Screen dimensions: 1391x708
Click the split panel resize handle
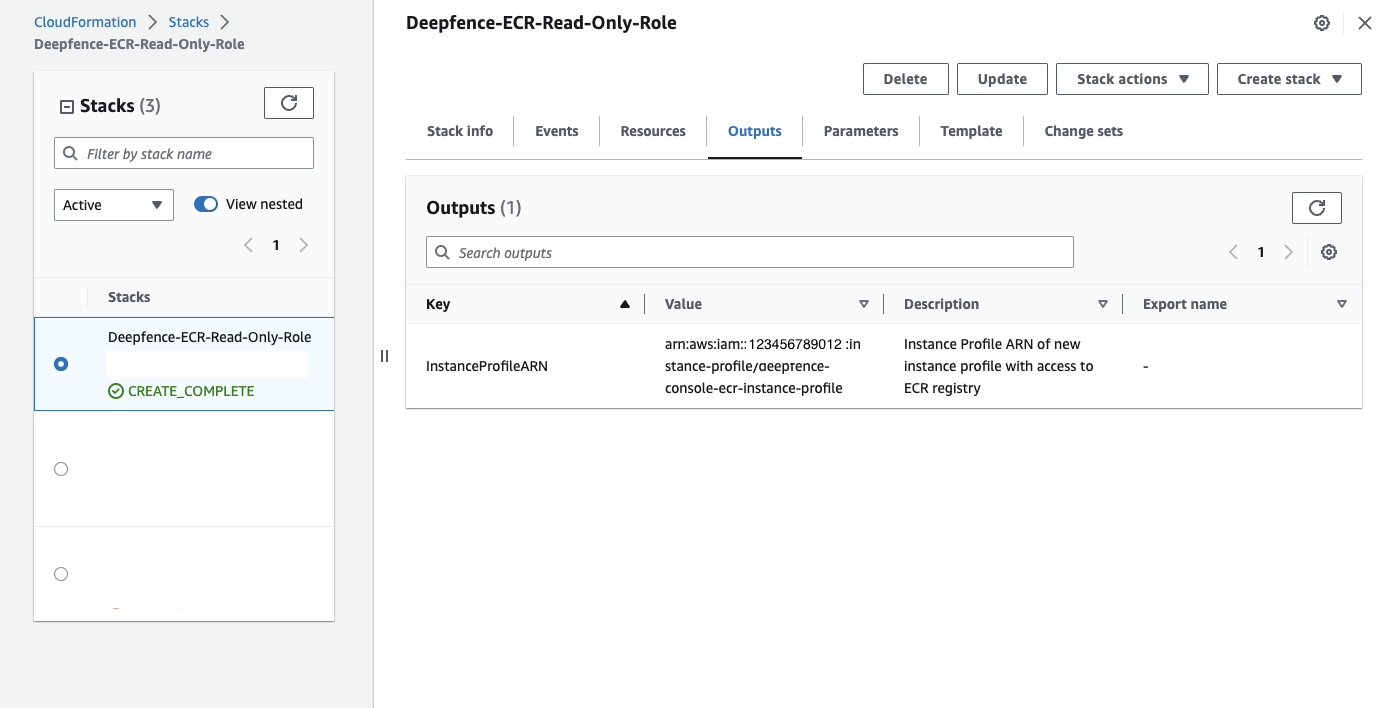tap(384, 356)
